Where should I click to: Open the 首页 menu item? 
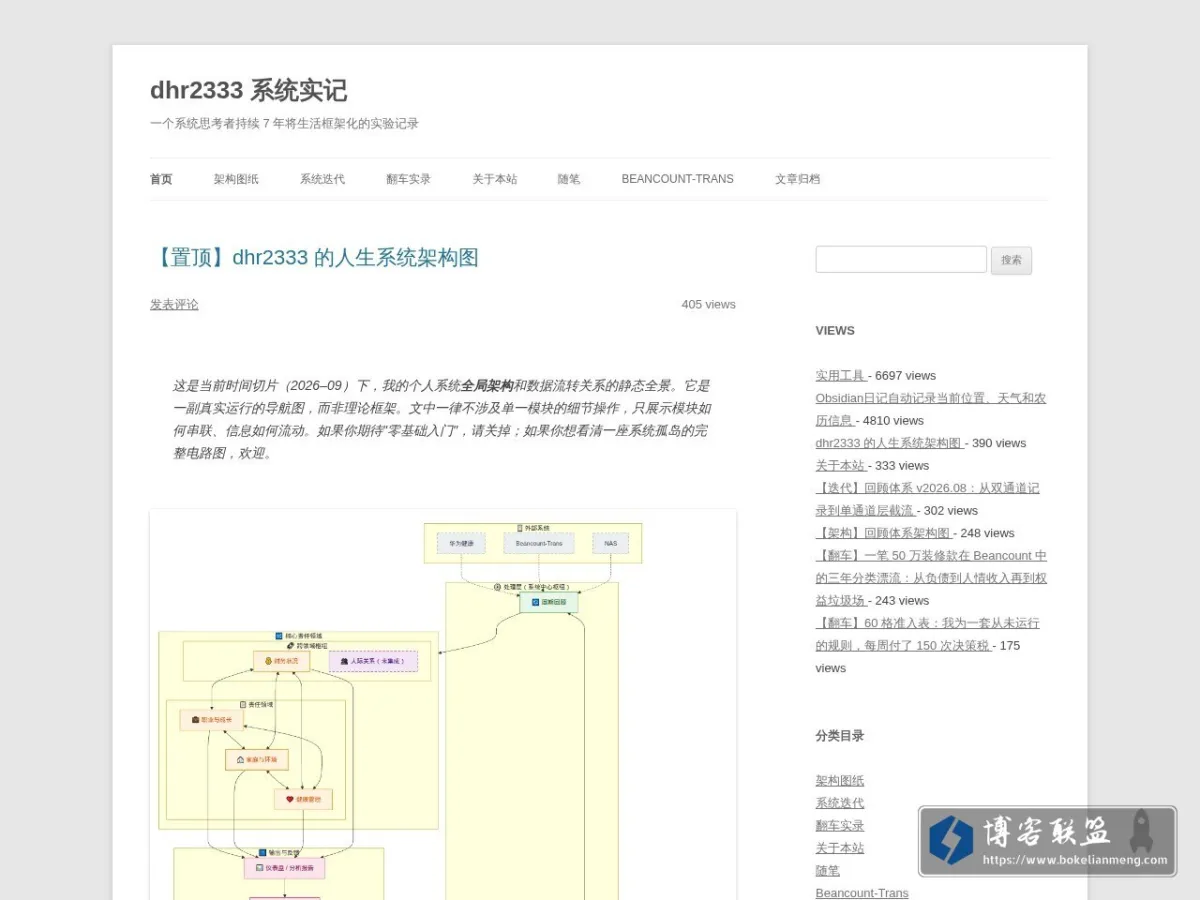coord(161,179)
